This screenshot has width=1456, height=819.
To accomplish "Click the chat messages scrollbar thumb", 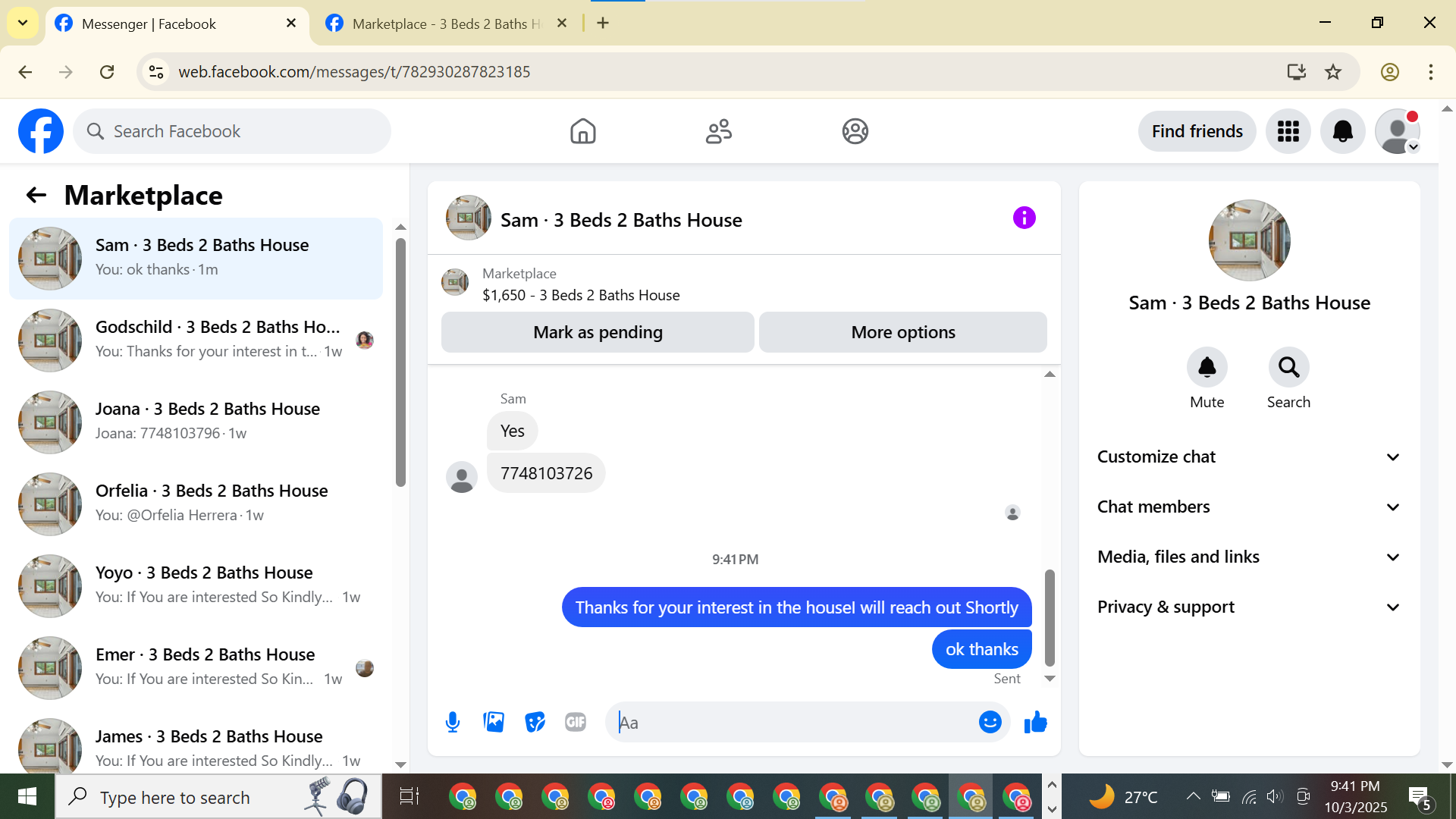I will pyautogui.click(x=1050, y=618).
